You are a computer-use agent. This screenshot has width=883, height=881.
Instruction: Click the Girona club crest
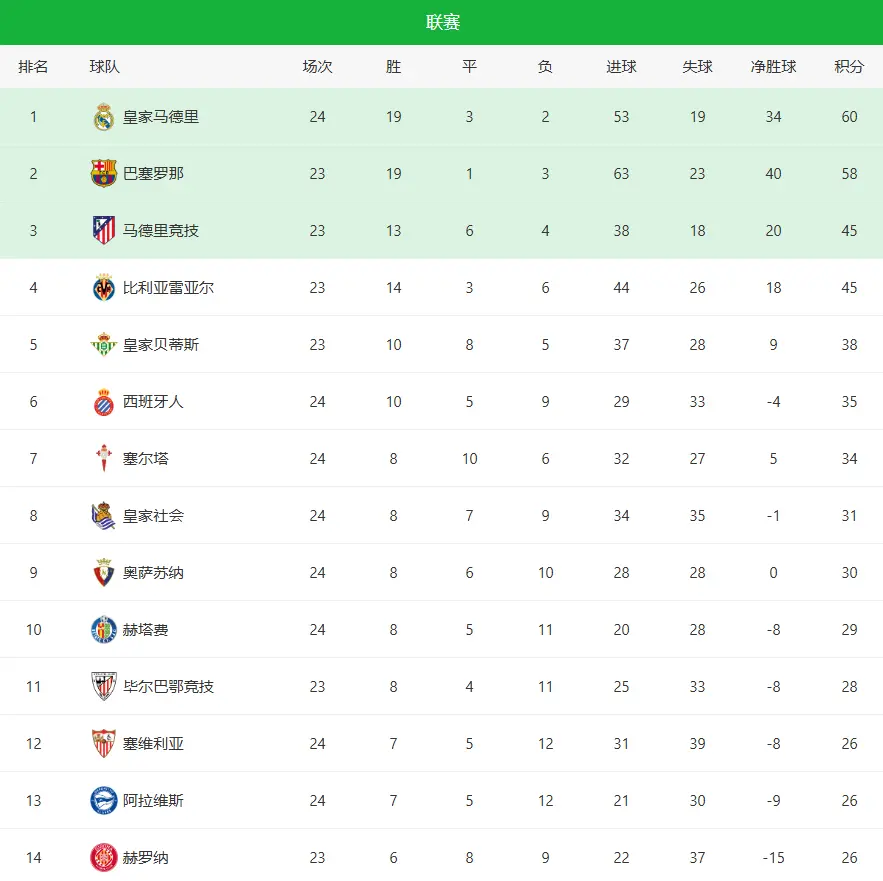(x=104, y=858)
